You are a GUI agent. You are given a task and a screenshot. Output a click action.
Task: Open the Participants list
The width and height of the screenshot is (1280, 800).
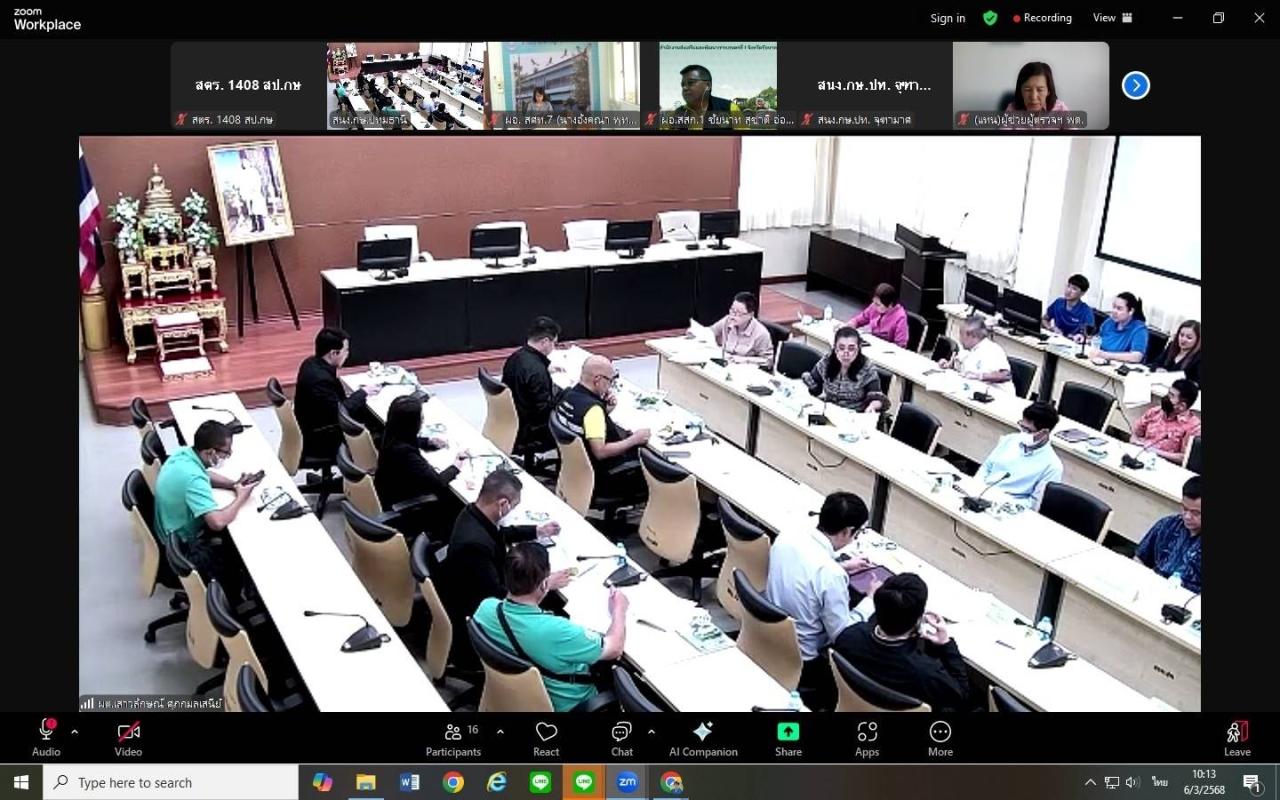point(454,739)
